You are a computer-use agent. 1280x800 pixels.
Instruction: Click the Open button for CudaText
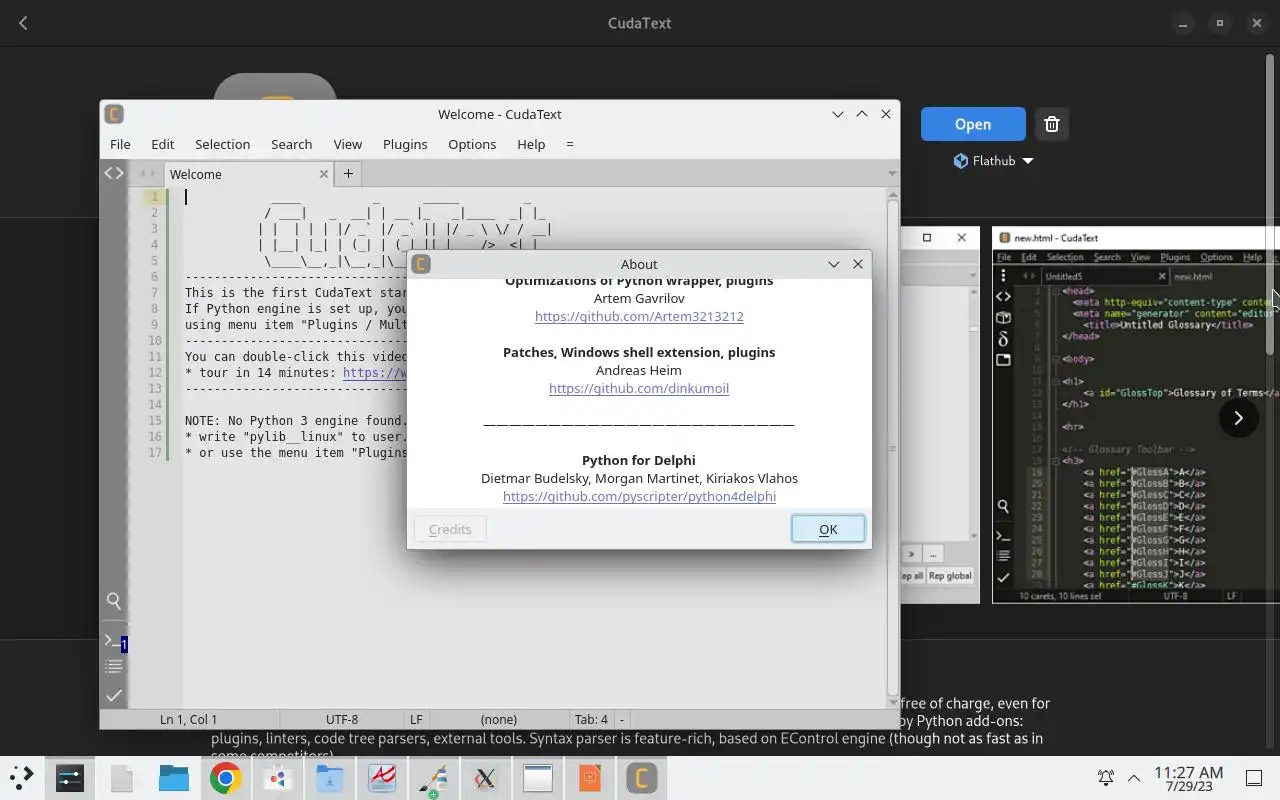click(x=973, y=124)
